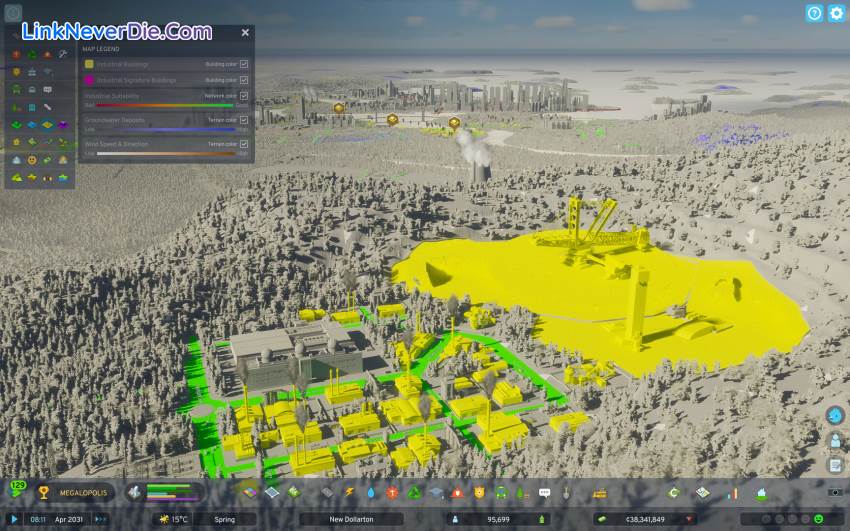Click the New Dollarton city name

pyautogui.click(x=351, y=519)
